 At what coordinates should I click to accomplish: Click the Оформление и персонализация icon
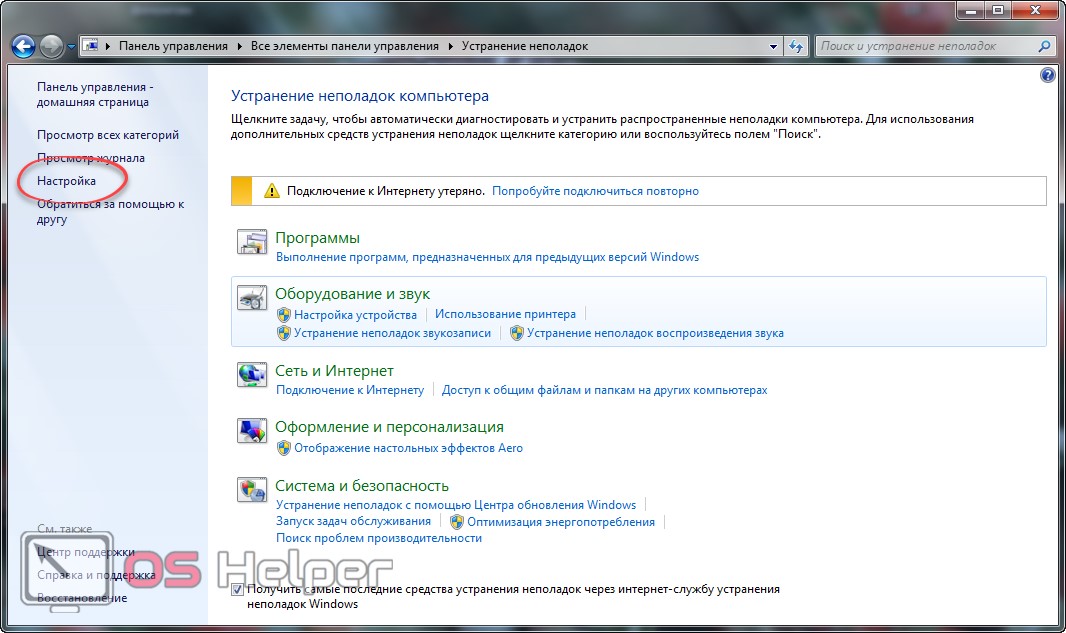(250, 431)
